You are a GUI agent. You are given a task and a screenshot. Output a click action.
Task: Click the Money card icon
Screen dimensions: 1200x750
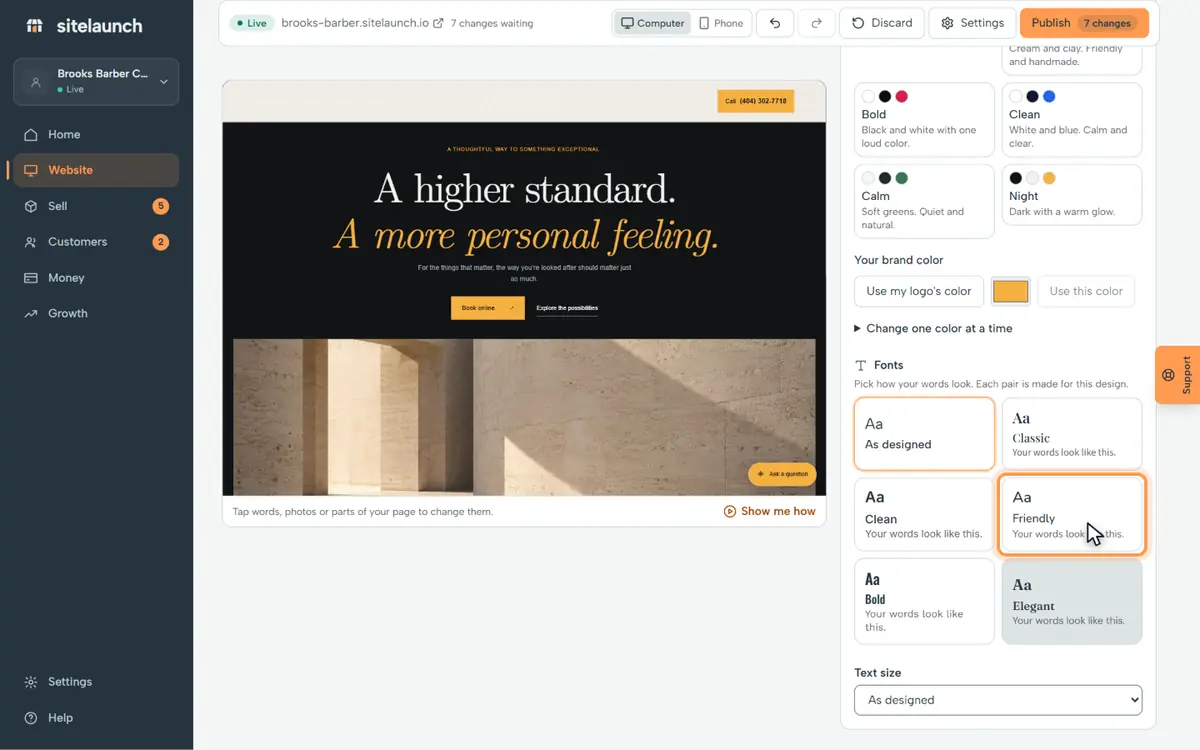31,278
